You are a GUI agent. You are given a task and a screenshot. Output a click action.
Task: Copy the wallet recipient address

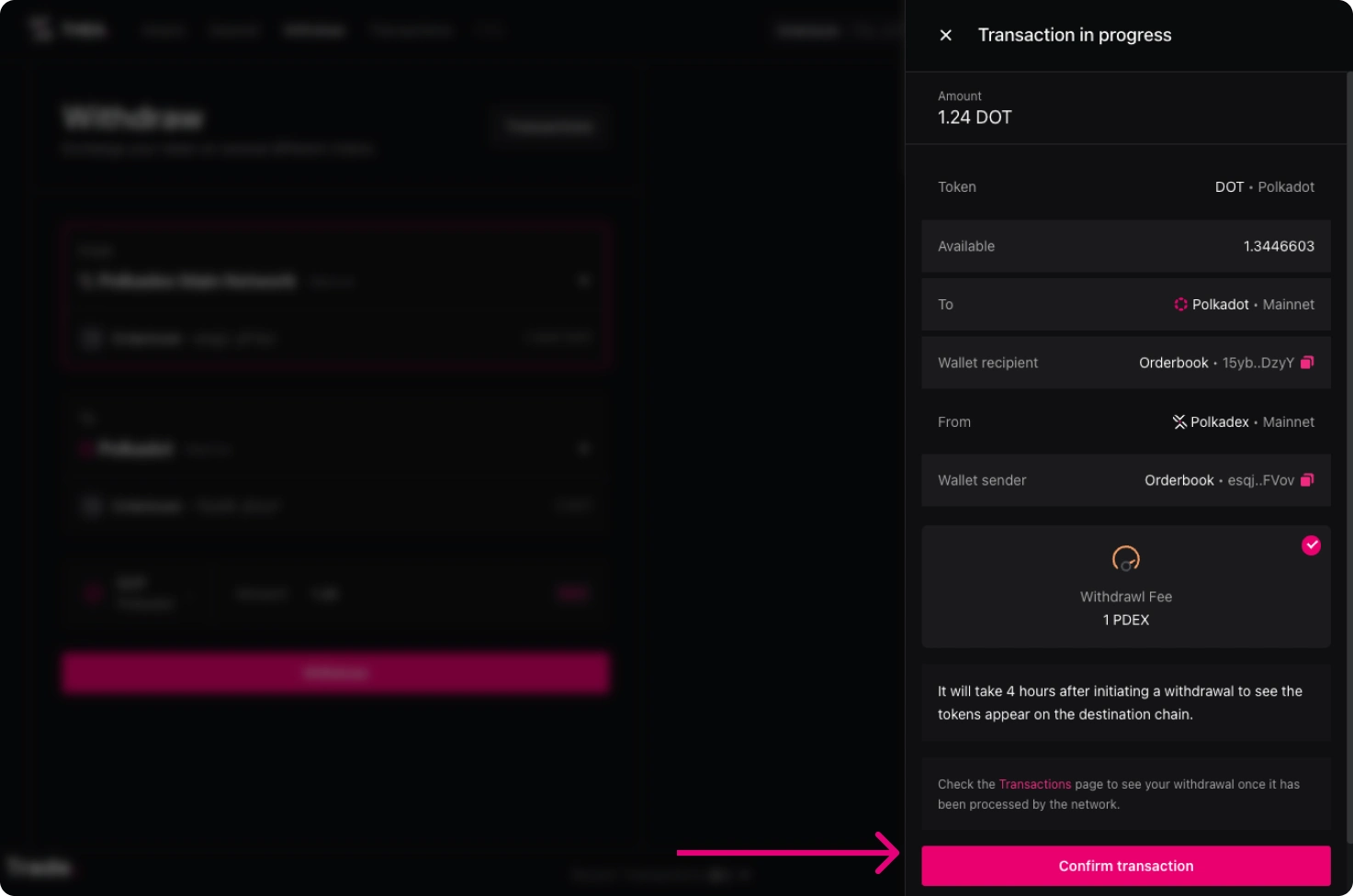1307,363
